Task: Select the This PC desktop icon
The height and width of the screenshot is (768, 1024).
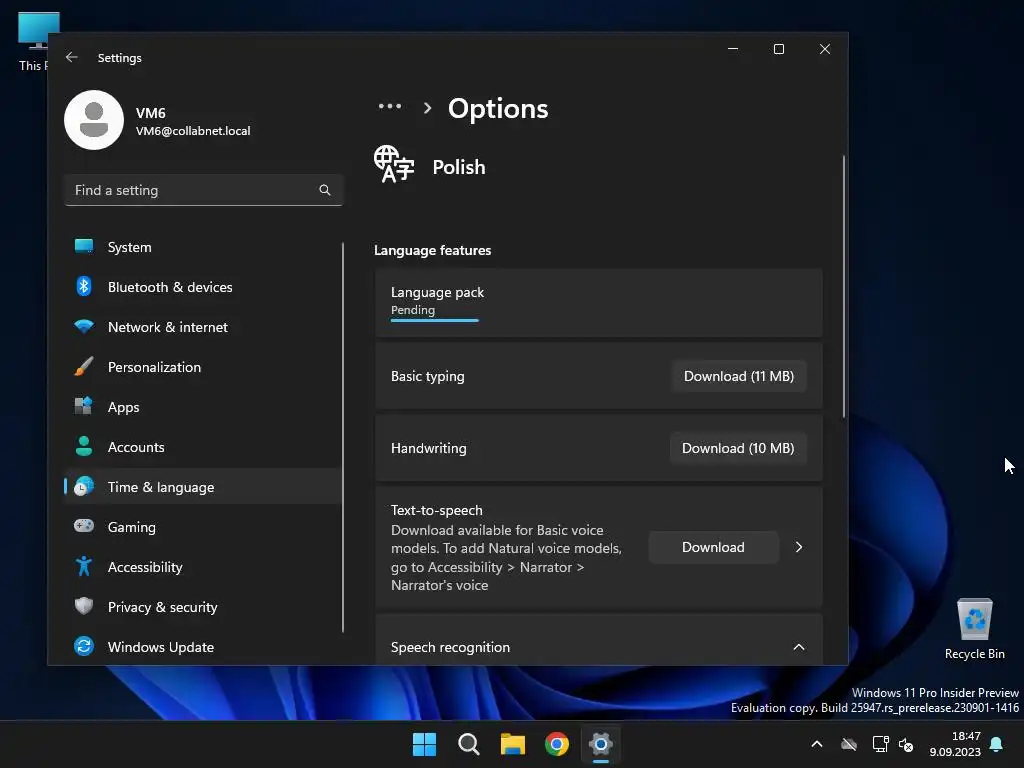Action: click(33, 40)
